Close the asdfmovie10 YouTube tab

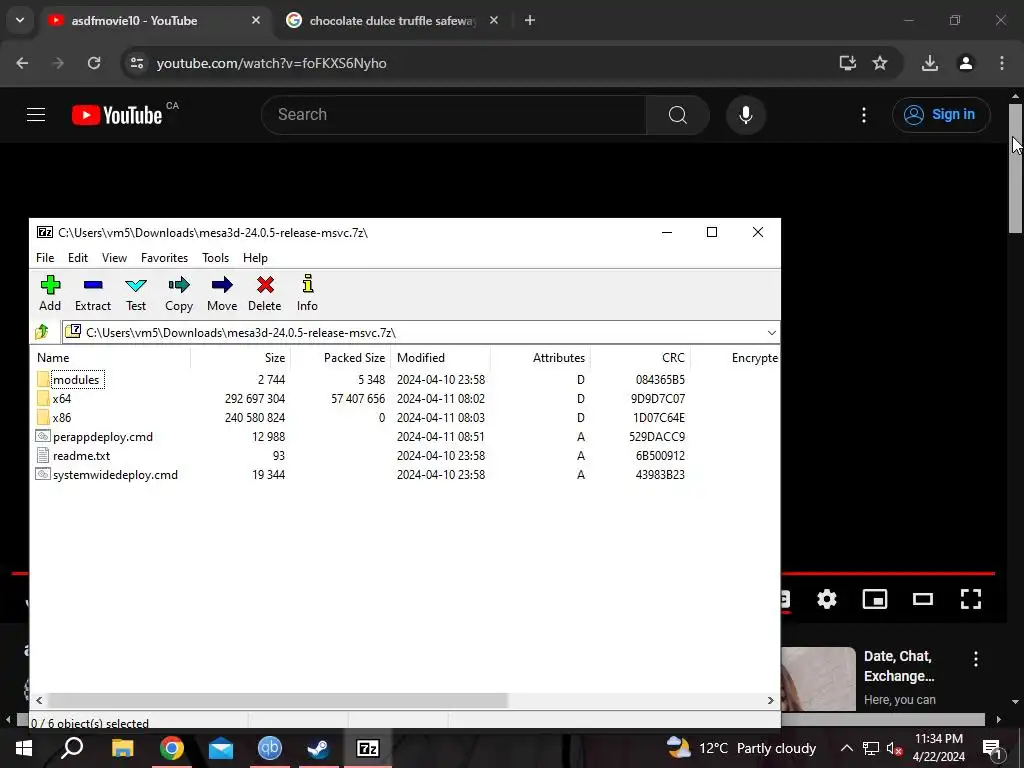[256, 21]
